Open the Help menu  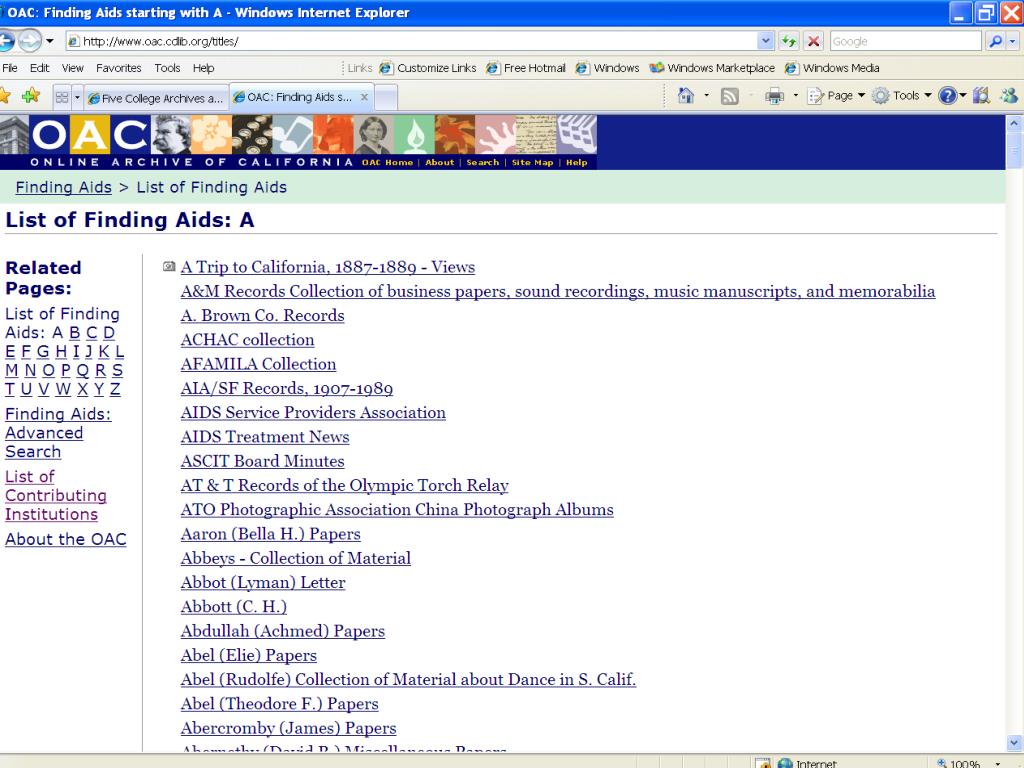[203, 68]
